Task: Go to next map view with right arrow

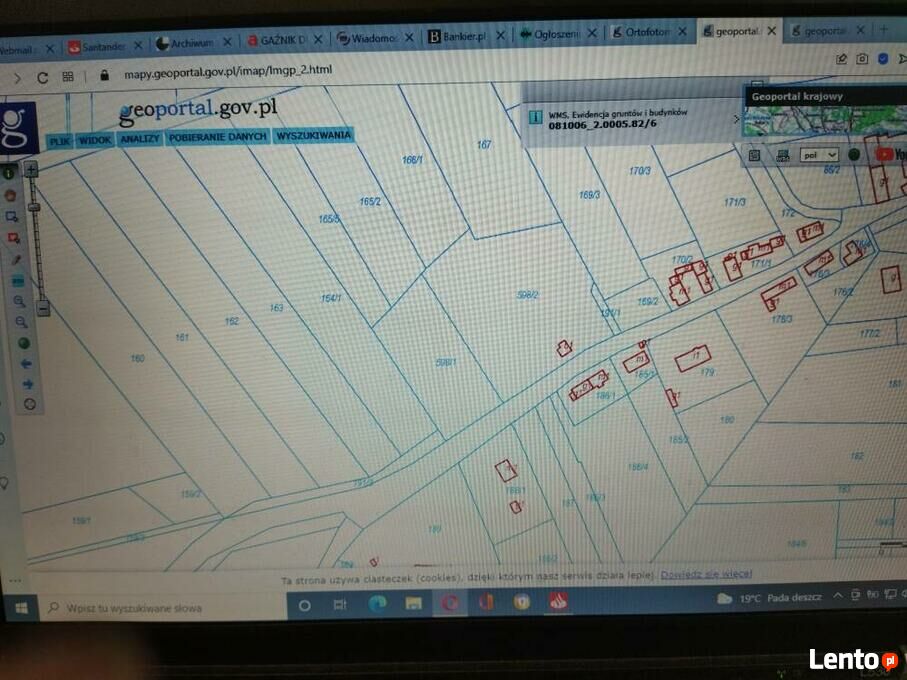Action: click(x=28, y=384)
